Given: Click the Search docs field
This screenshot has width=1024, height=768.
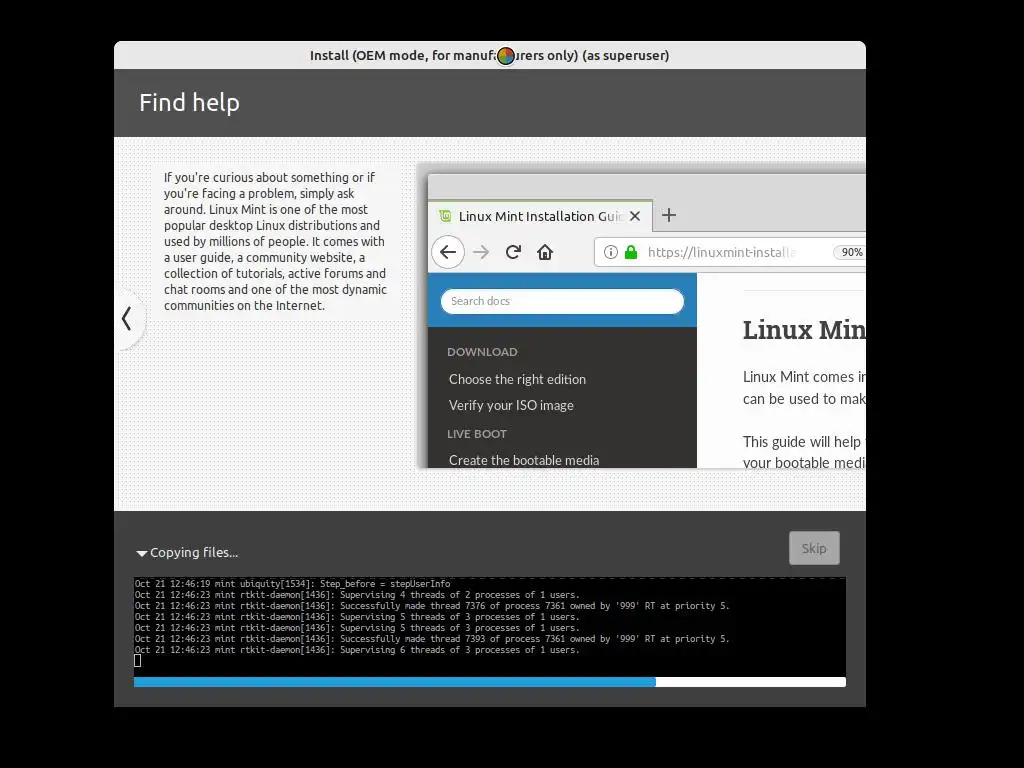Looking at the screenshot, I should (562, 301).
